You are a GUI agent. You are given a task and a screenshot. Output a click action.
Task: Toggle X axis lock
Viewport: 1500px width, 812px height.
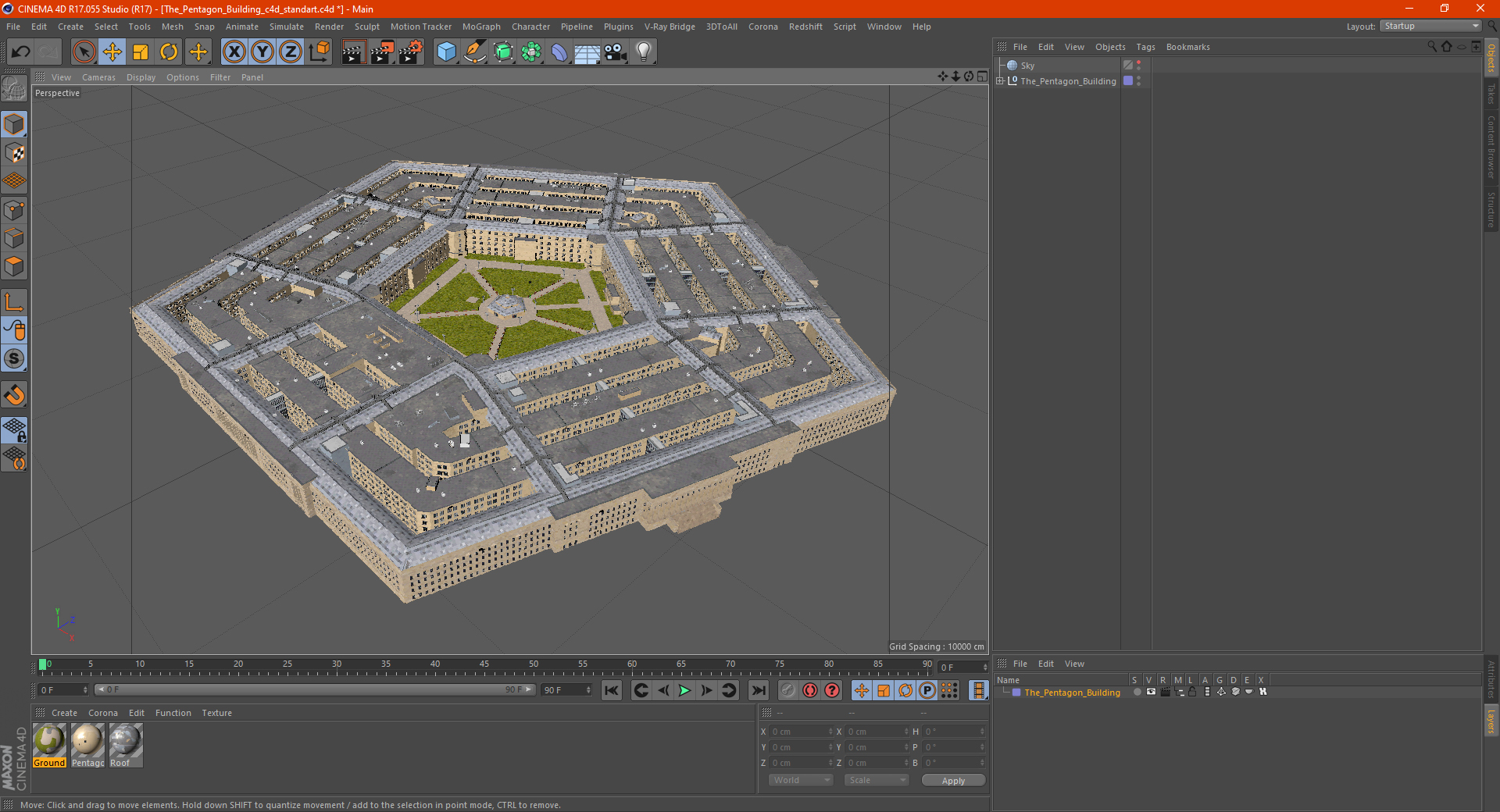point(234,52)
